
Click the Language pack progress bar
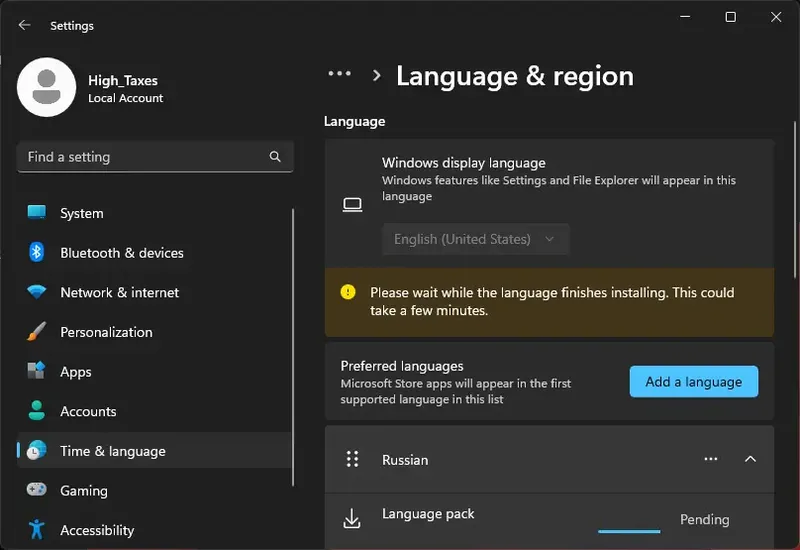click(629, 531)
